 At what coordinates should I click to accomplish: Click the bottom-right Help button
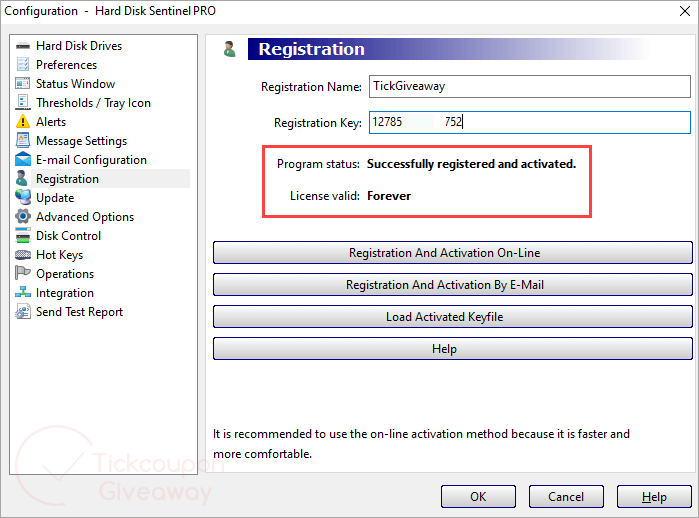point(654,497)
